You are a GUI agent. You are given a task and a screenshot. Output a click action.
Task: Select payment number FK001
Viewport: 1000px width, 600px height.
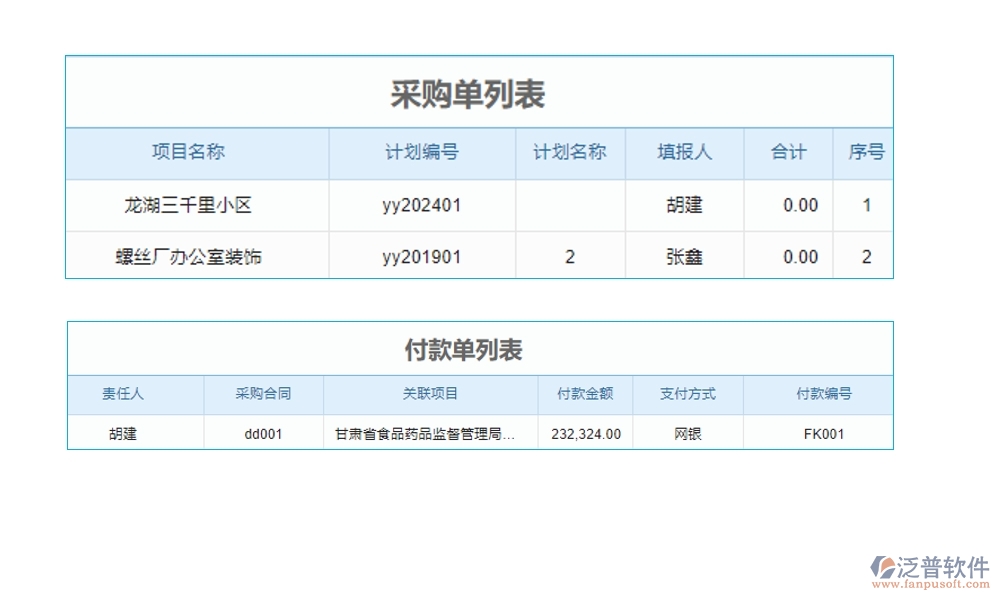(824, 434)
